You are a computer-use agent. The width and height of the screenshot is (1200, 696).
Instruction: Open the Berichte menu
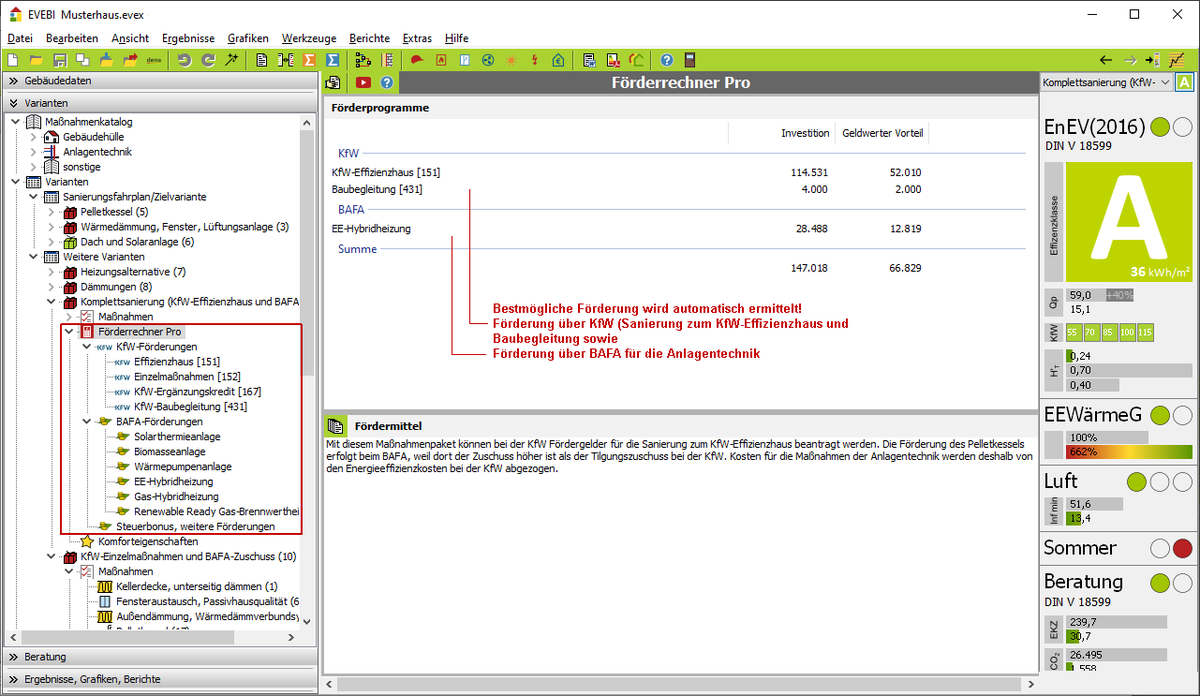pos(369,38)
